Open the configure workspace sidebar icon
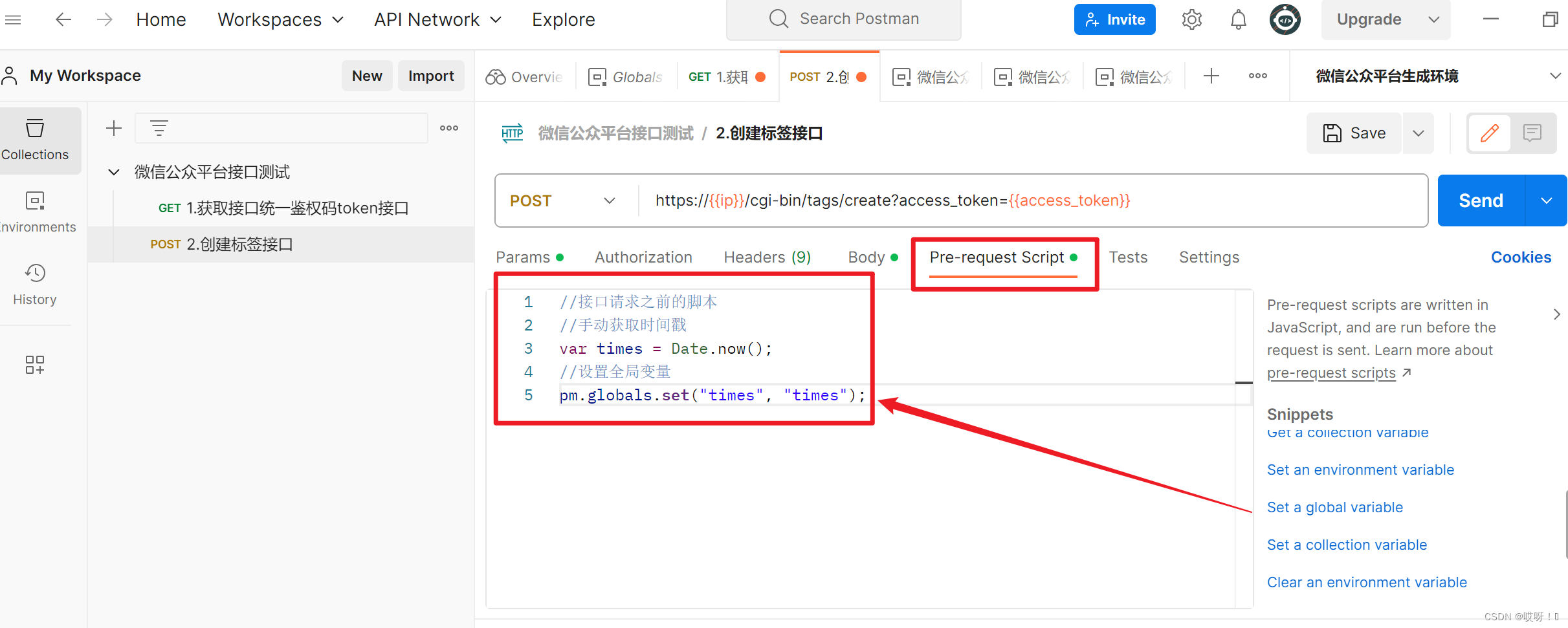 tap(35, 365)
